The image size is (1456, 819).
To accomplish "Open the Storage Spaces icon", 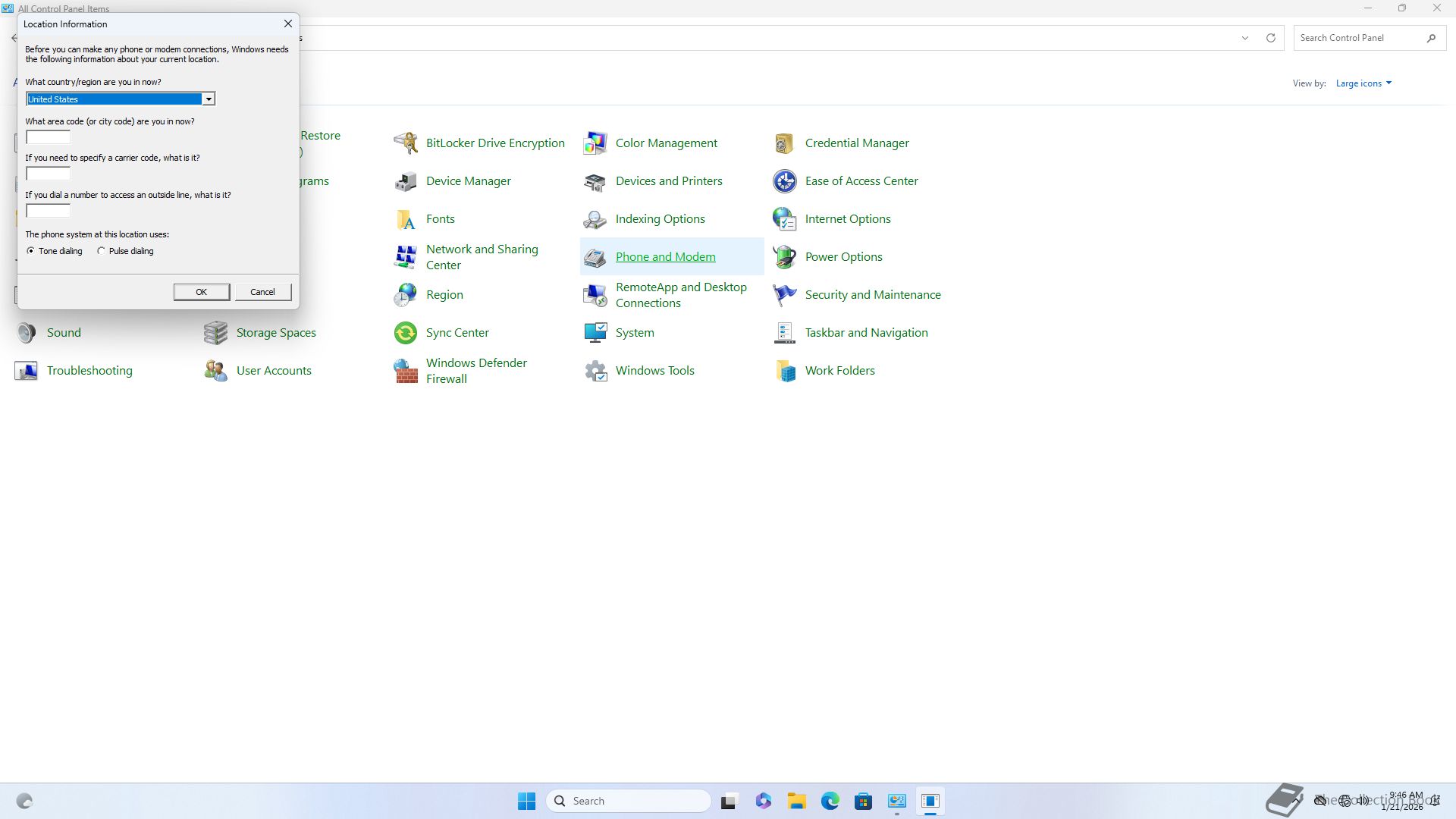I will click(216, 333).
